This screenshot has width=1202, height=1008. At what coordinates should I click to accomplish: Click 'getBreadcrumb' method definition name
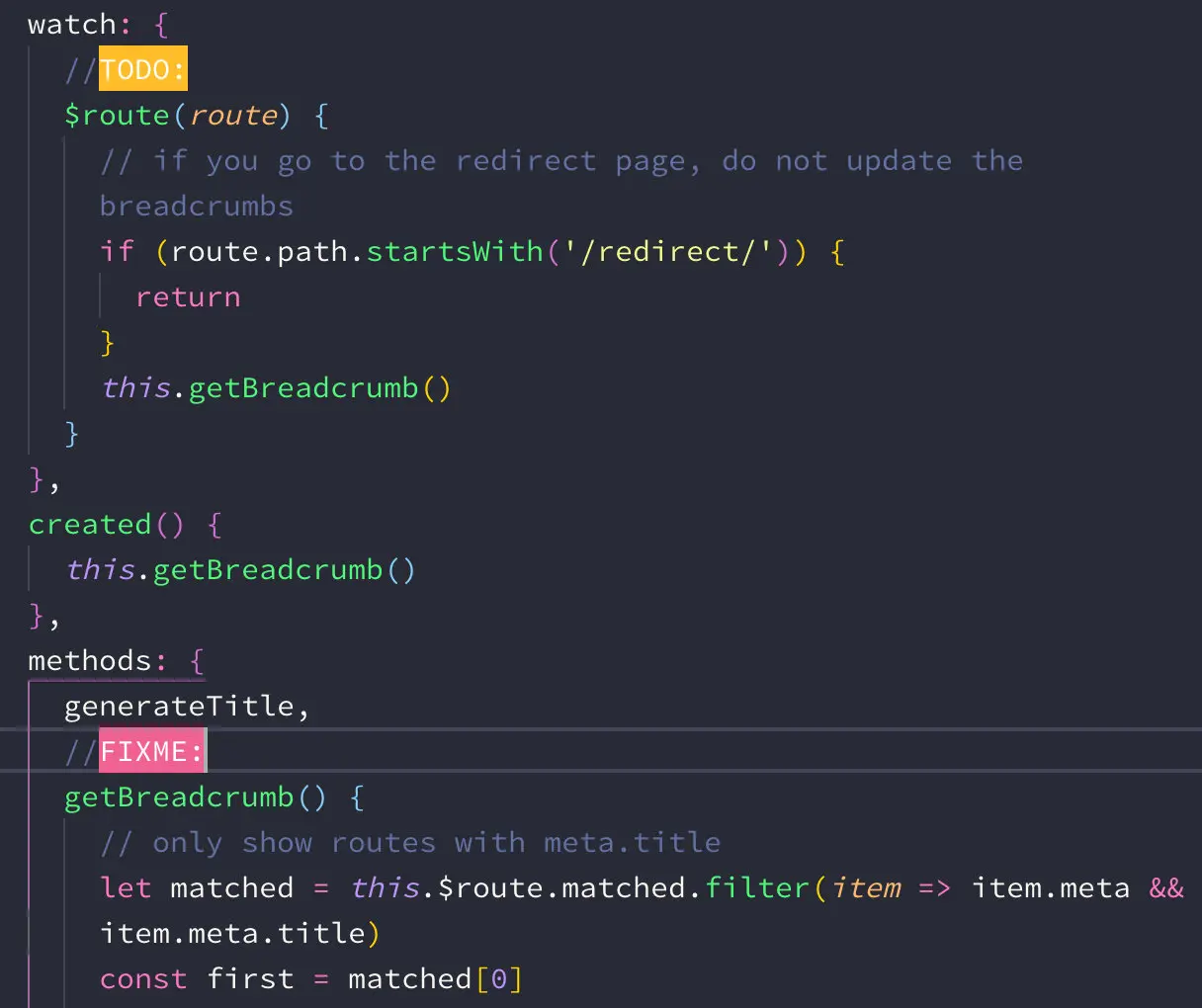pyautogui.click(x=179, y=798)
